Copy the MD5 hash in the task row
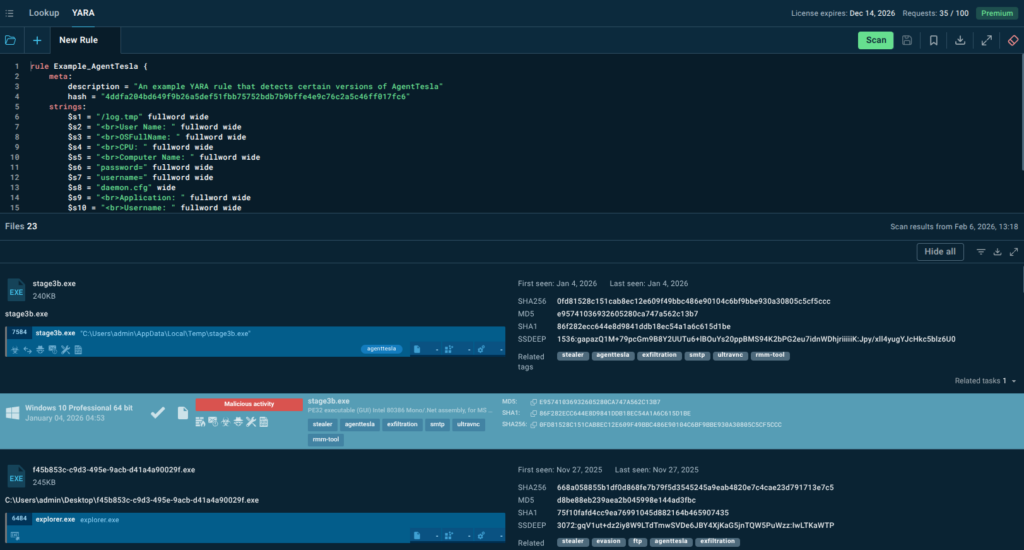The image size is (1024, 550). (x=531, y=401)
